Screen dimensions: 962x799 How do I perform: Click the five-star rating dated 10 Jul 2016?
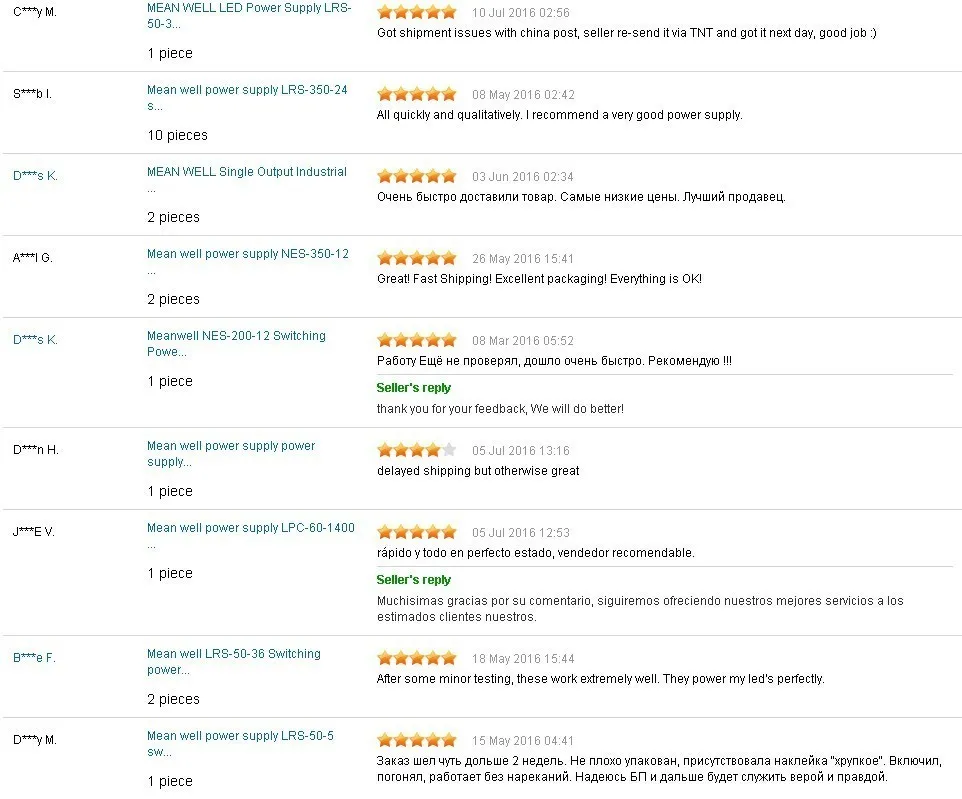pos(416,13)
